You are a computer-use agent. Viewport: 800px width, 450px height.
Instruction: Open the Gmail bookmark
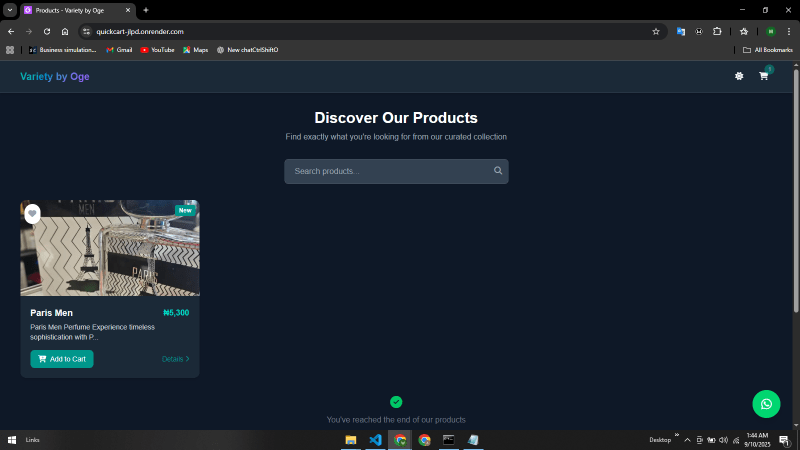pyautogui.click(x=119, y=50)
